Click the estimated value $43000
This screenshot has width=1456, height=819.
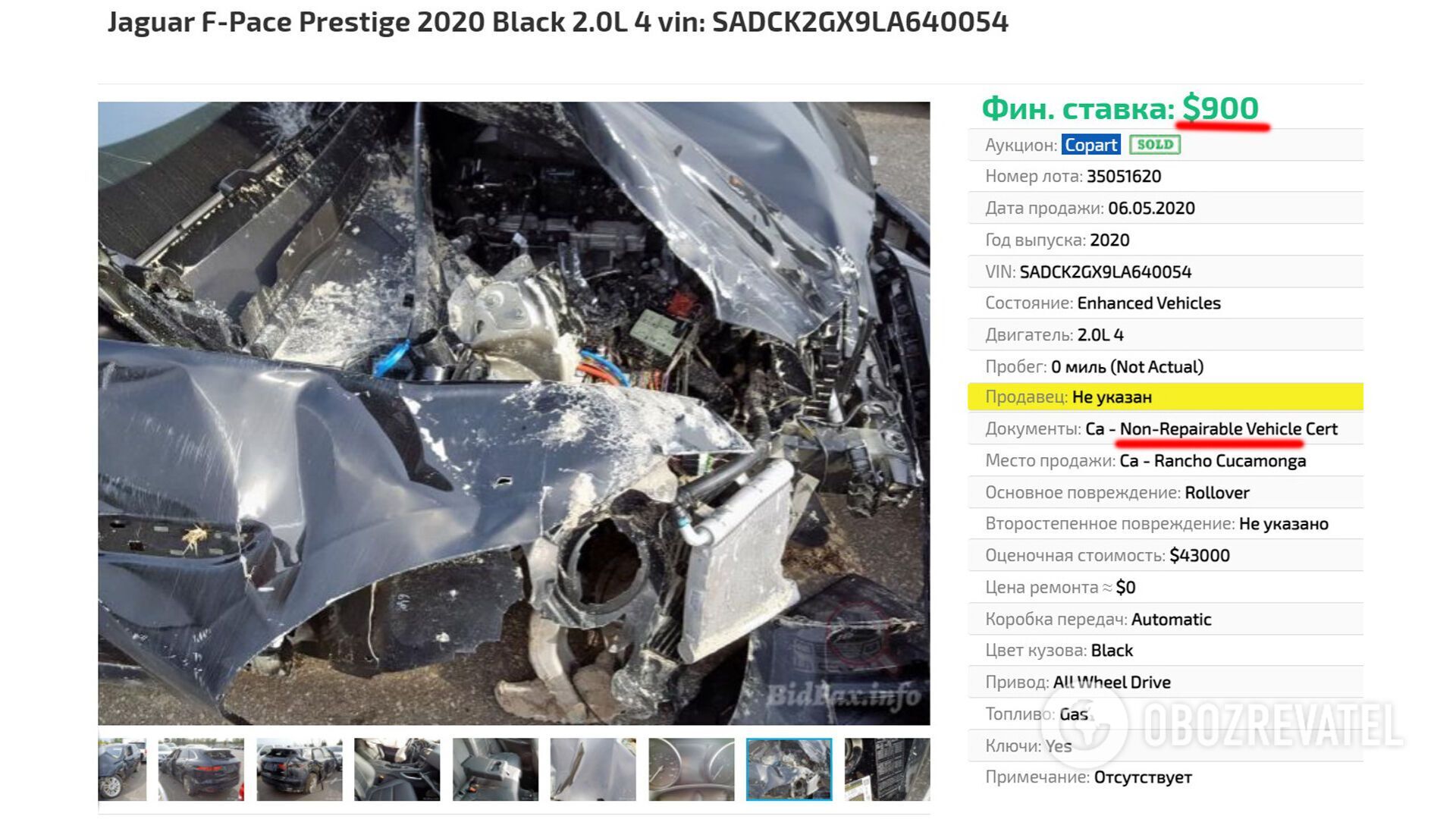(x=1200, y=555)
